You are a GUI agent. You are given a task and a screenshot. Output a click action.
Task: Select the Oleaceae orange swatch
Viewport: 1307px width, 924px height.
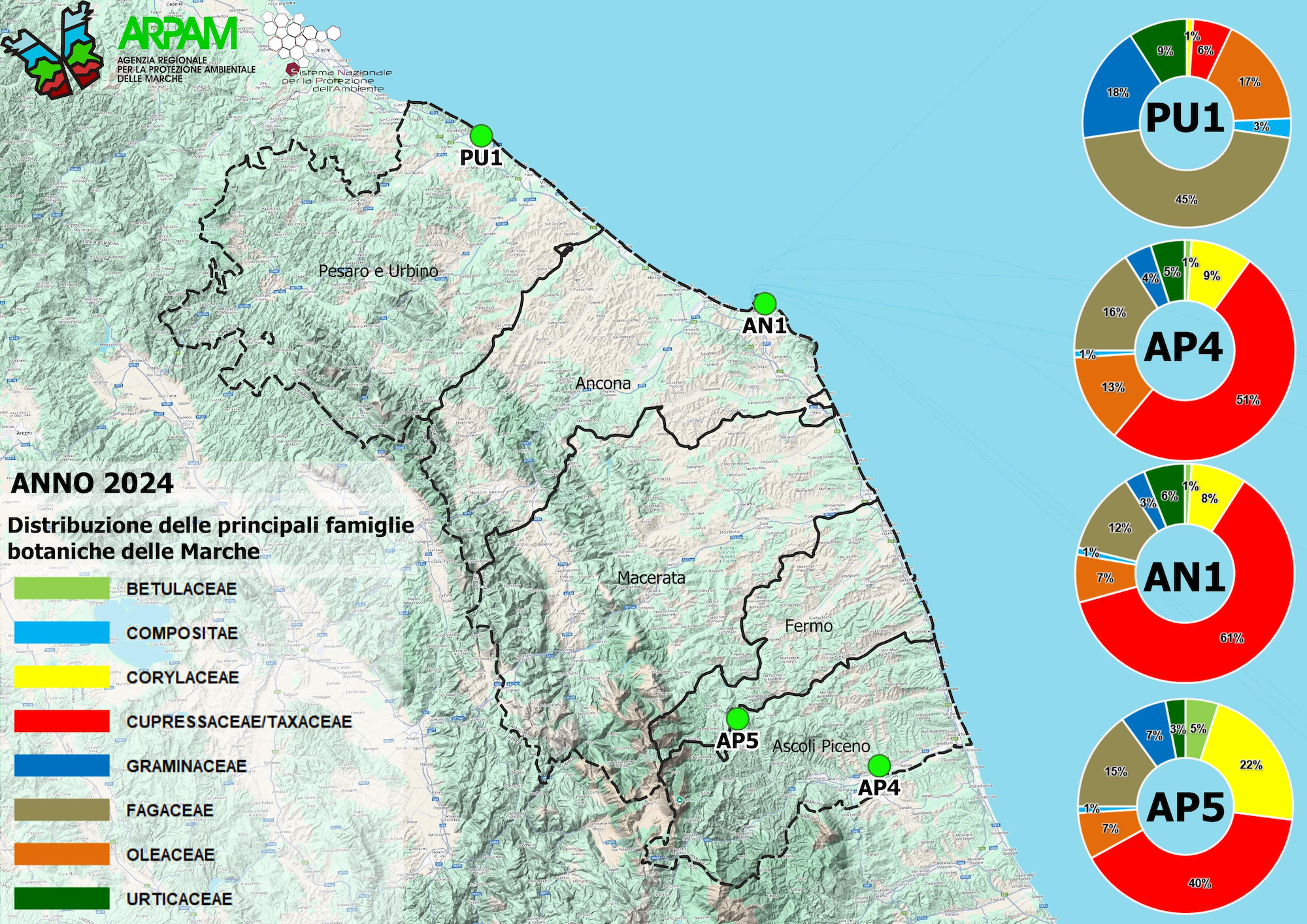[62, 854]
